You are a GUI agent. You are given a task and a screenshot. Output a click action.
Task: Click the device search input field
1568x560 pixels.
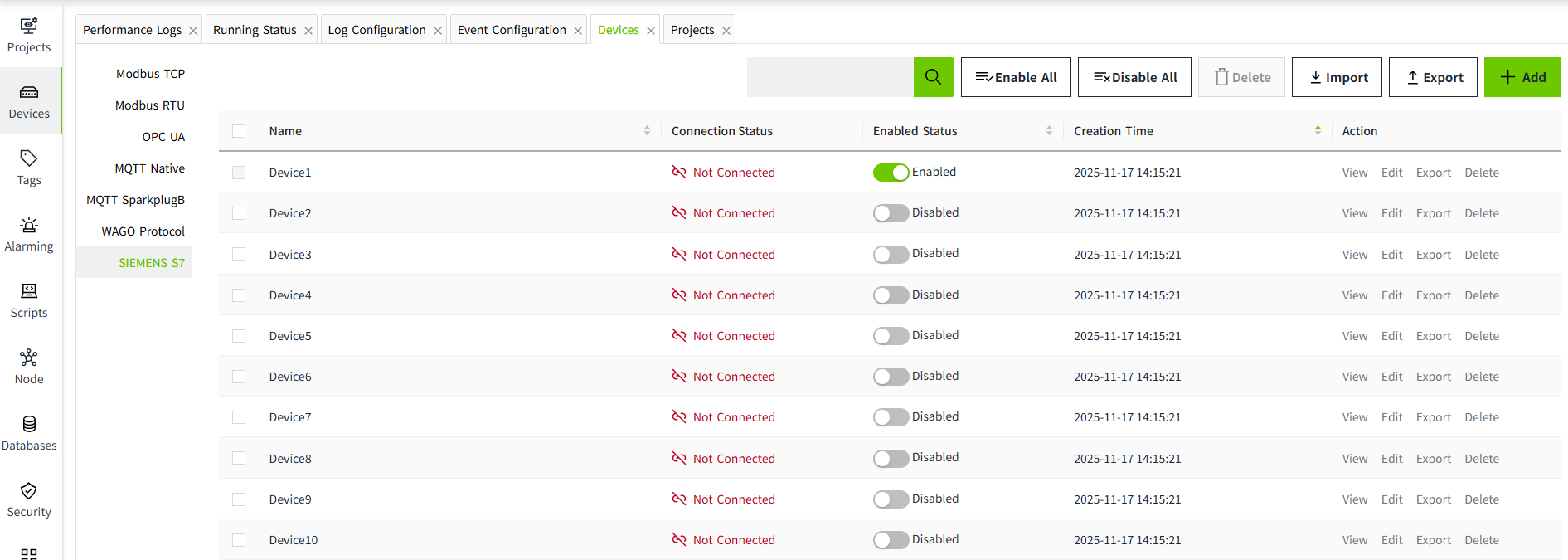829,77
